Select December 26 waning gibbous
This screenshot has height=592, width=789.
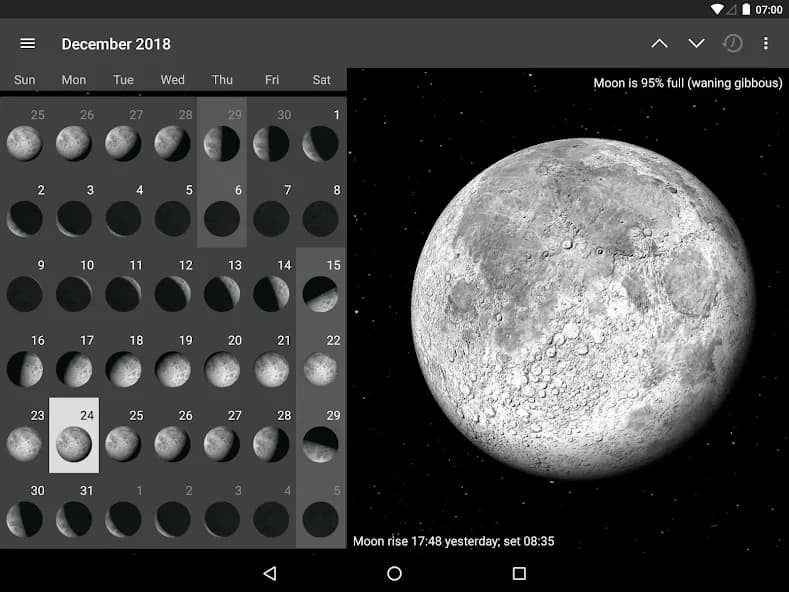[x=173, y=435]
